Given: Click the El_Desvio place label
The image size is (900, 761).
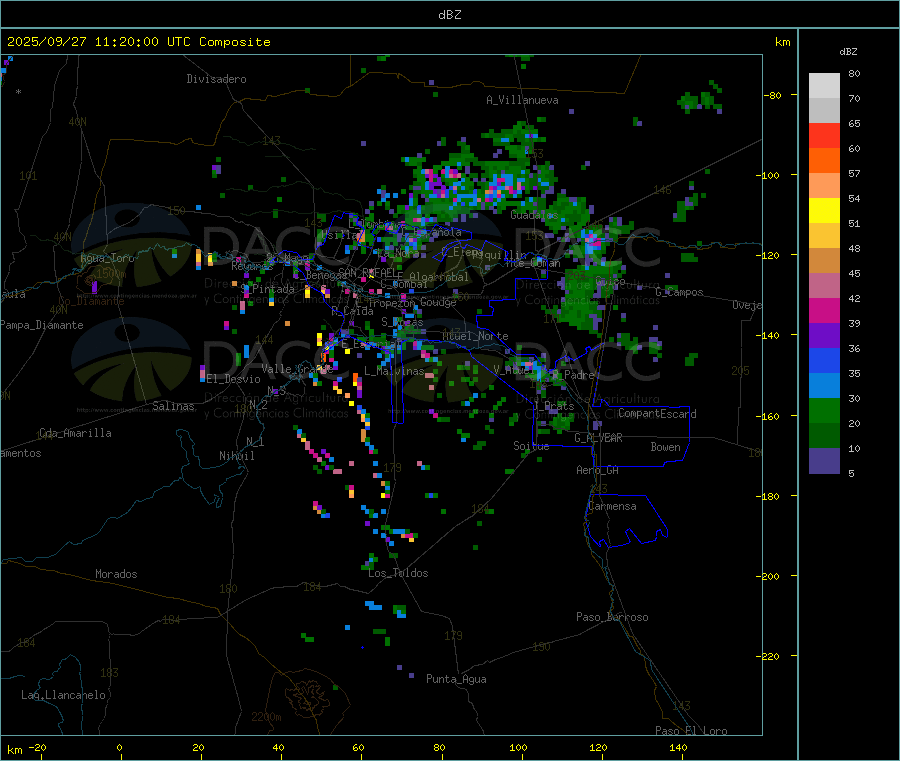Looking at the screenshot, I should pos(234,379).
